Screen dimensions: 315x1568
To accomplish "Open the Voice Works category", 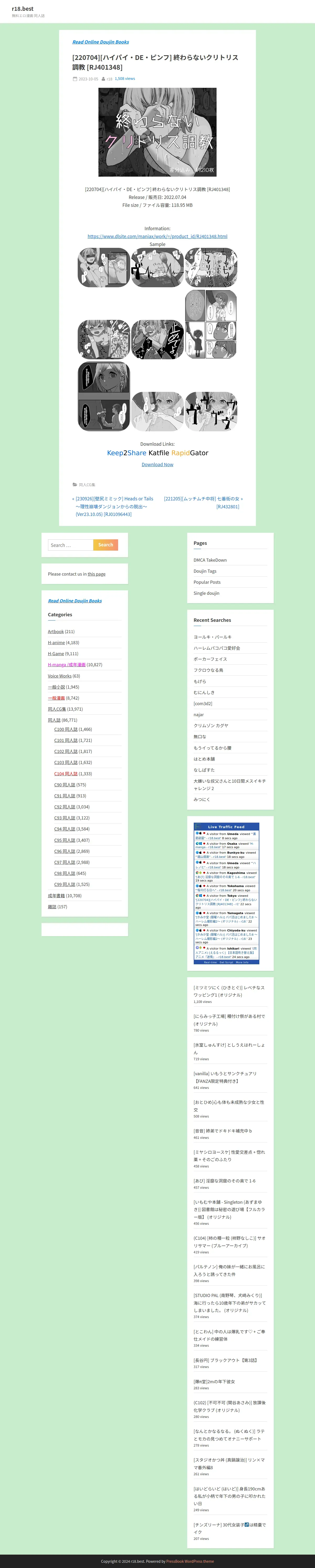I will [60, 676].
